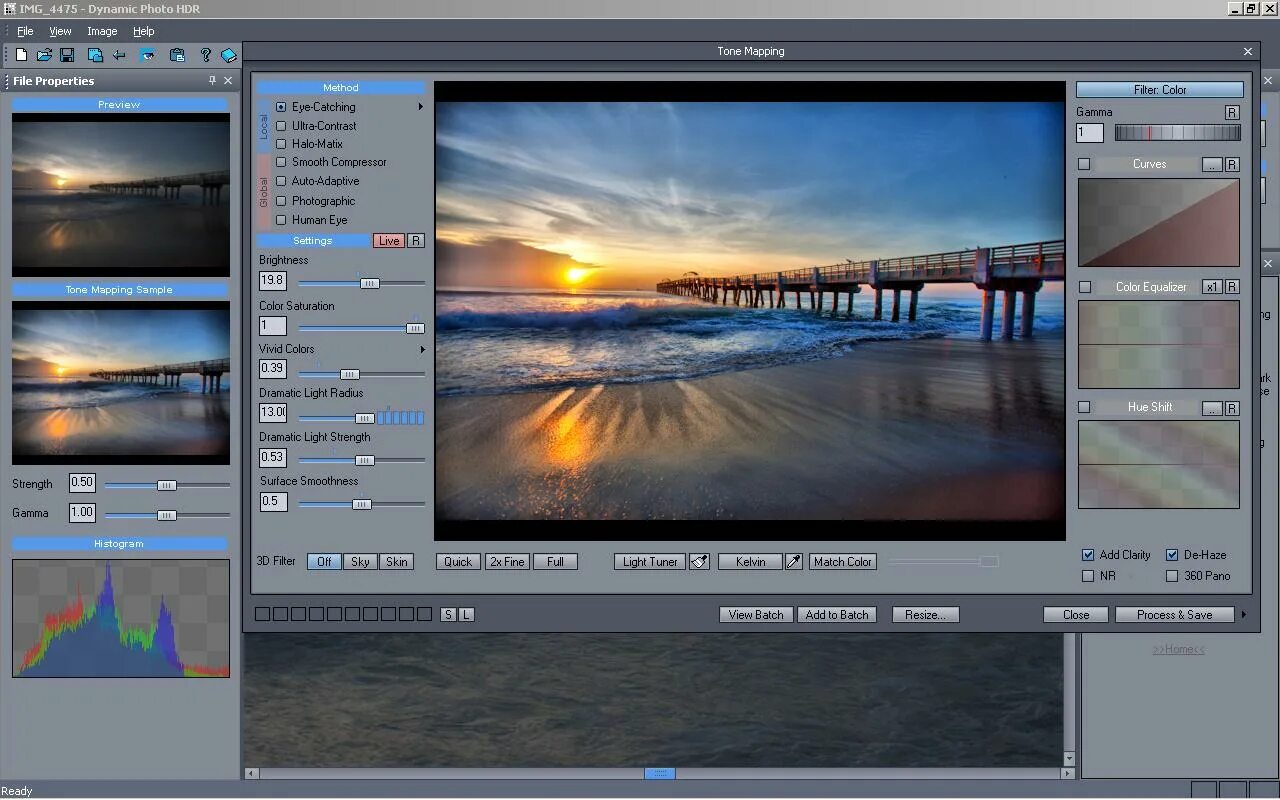The image size is (1280, 800).
Task: Click Add to Batch
Action: pyautogui.click(x=837, y=614)
